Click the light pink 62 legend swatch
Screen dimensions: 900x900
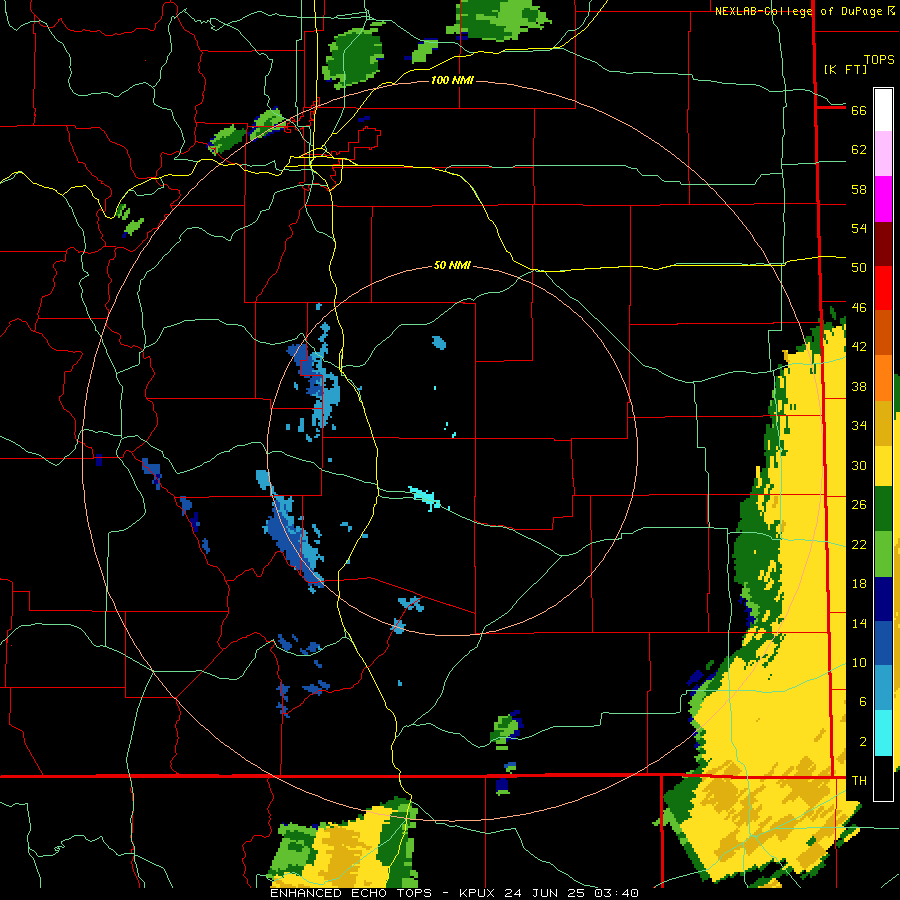point(883,154)
